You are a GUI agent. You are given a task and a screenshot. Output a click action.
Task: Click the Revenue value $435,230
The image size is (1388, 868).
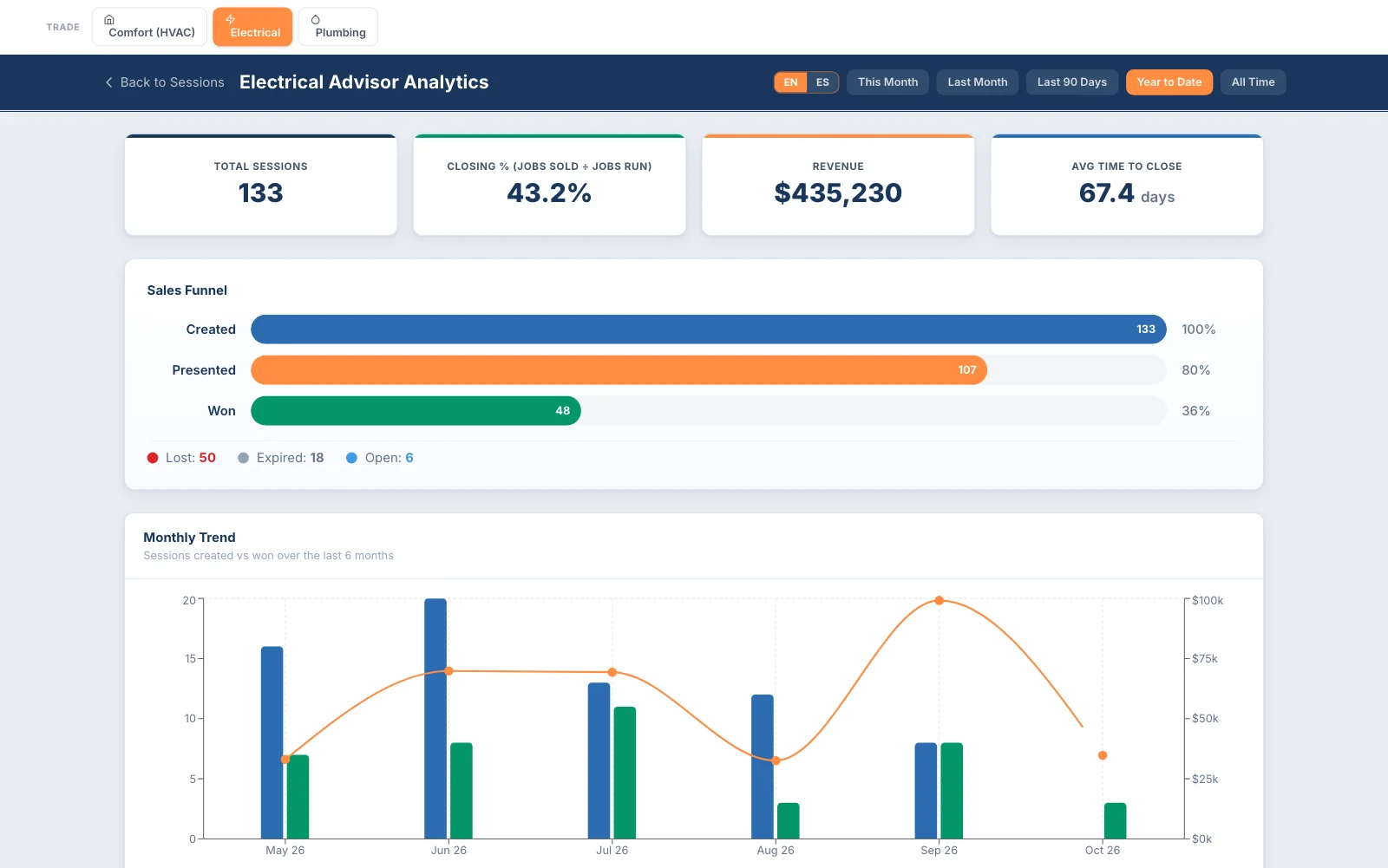[838, 193]
